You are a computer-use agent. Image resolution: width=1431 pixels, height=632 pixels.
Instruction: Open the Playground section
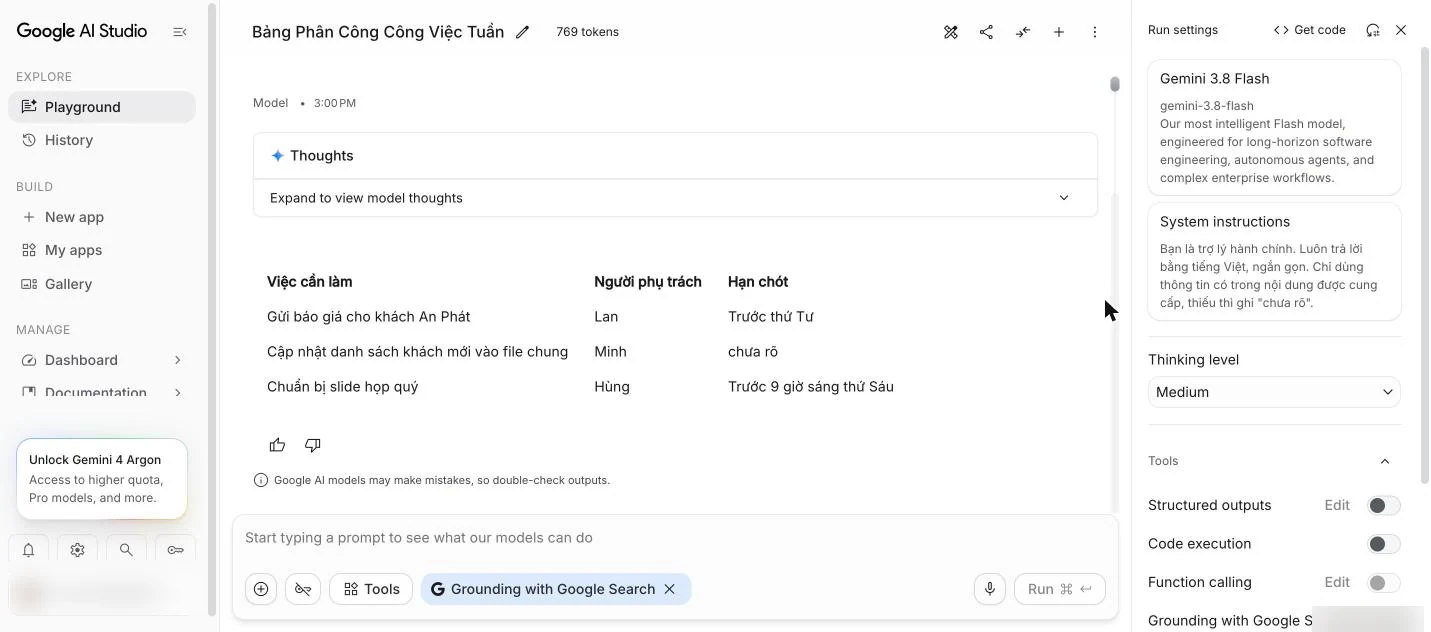coord(102,107)
